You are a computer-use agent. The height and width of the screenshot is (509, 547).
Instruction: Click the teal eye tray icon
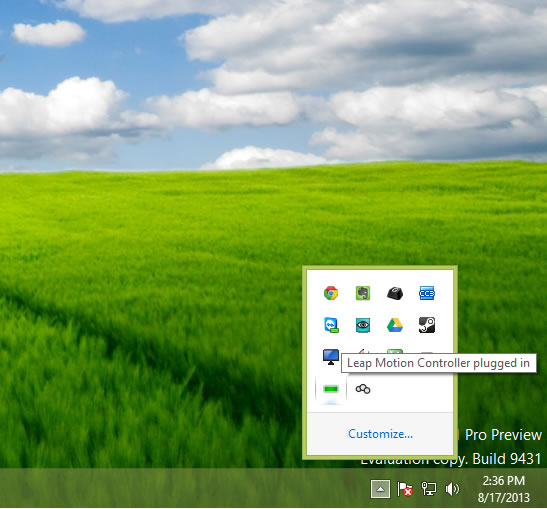(363, 325)
